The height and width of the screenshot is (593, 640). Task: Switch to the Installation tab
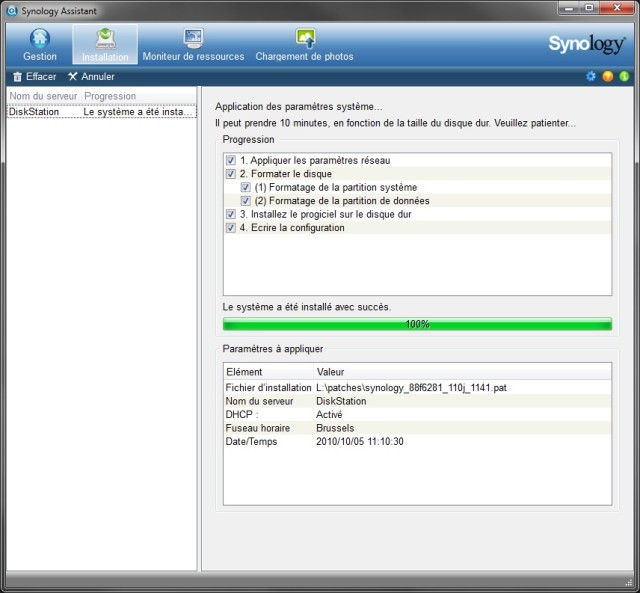pos(105,44)
